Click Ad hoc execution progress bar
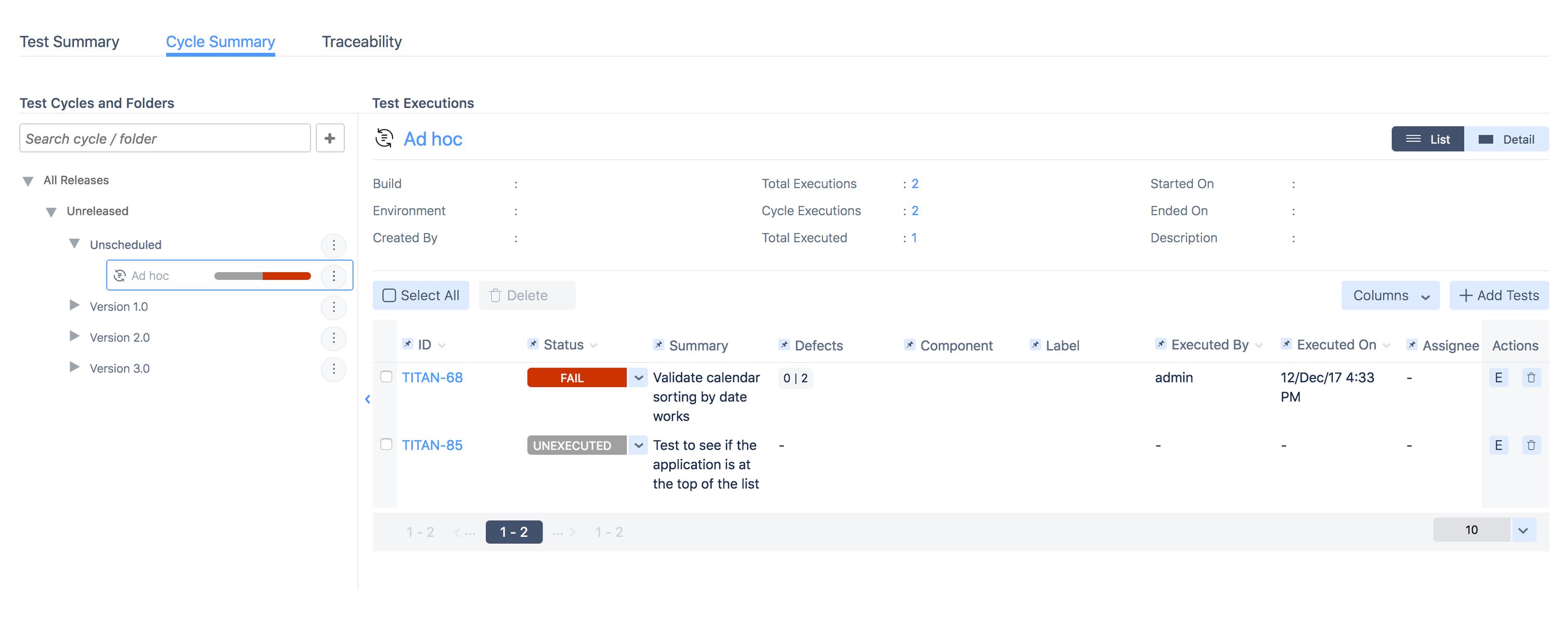Viewport: 1568px width, 619px height. click(x=262, y=276)
